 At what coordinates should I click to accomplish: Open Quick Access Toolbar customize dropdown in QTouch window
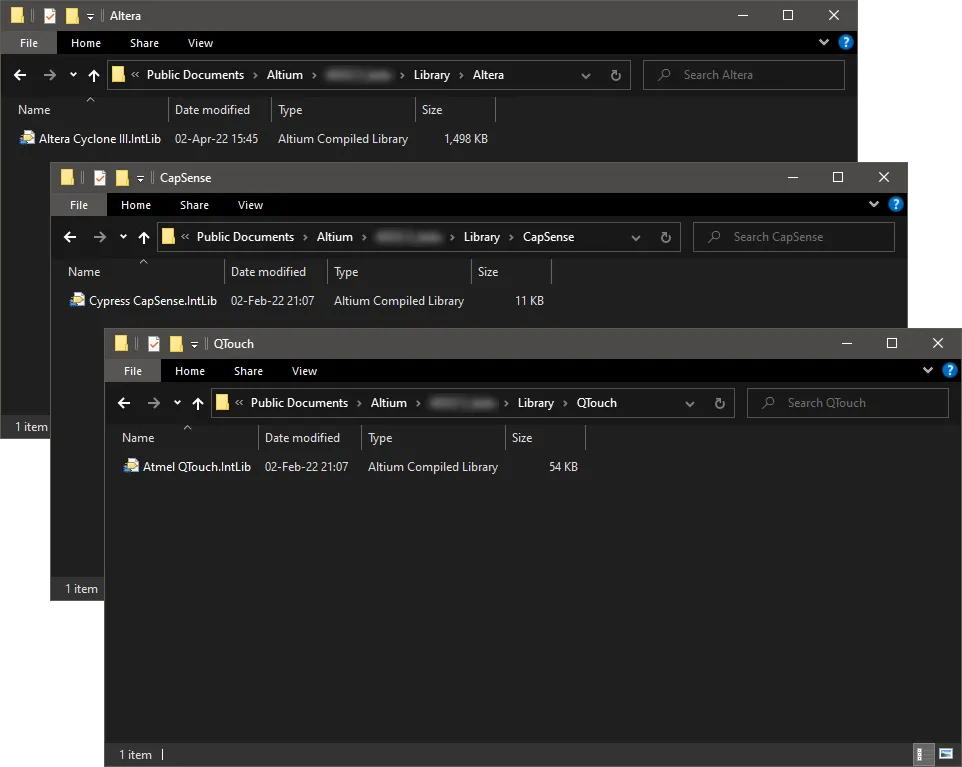coord(194,345)
